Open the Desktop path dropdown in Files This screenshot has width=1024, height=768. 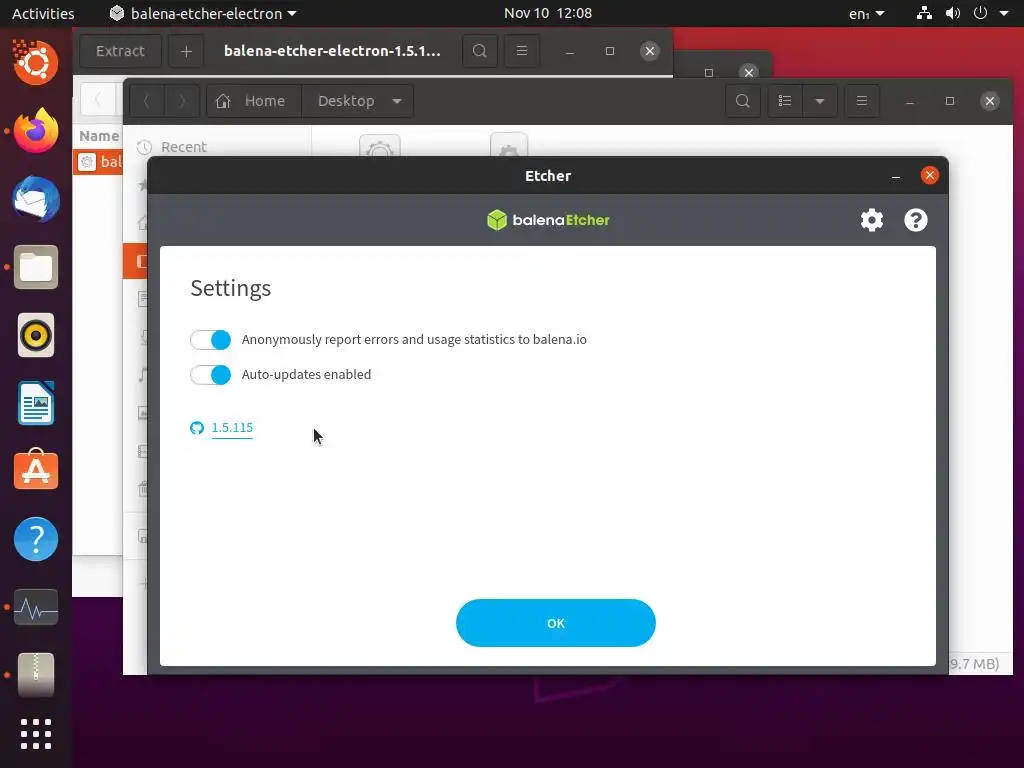358,101
